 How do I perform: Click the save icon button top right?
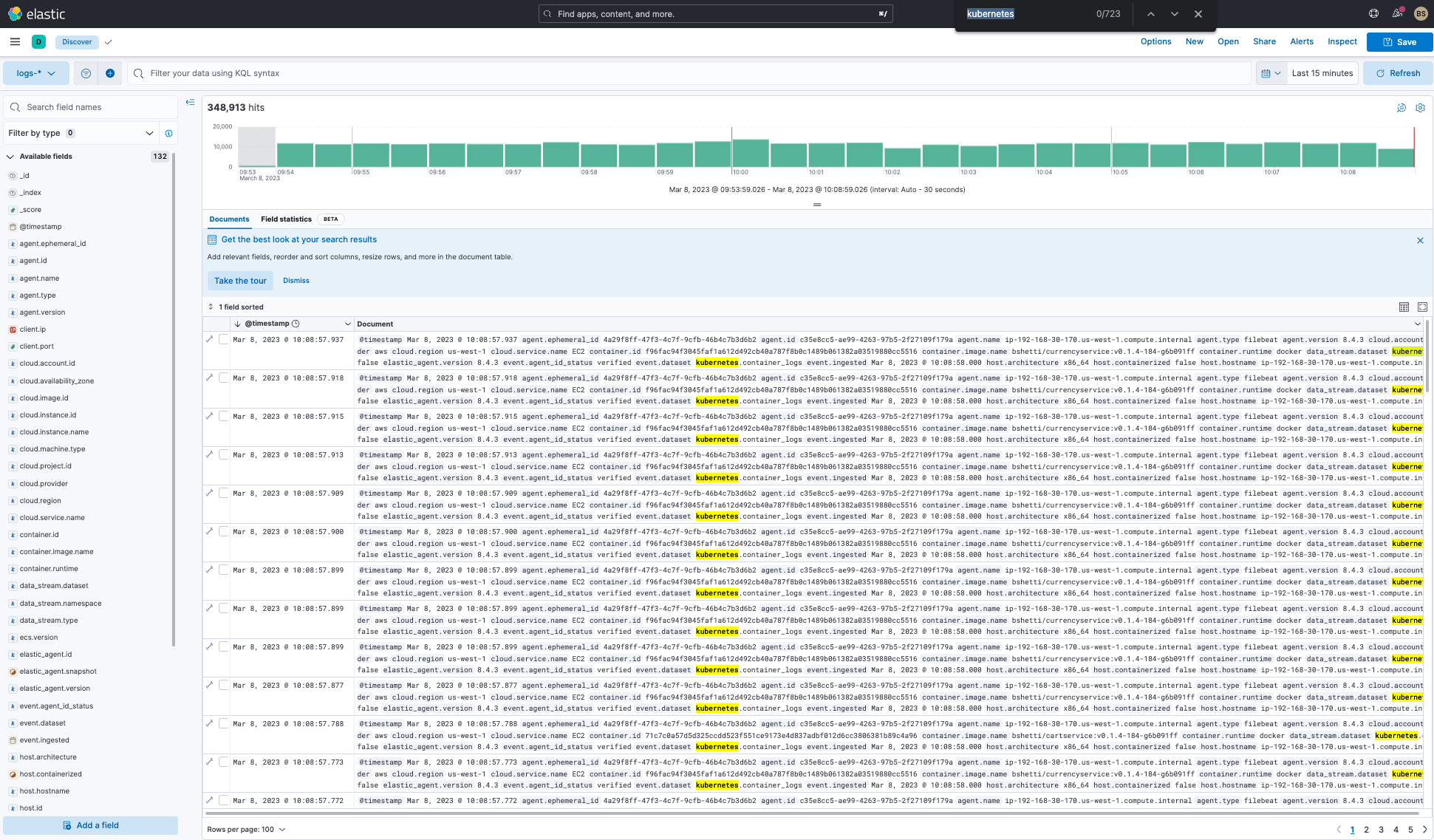click(1400, 42)
